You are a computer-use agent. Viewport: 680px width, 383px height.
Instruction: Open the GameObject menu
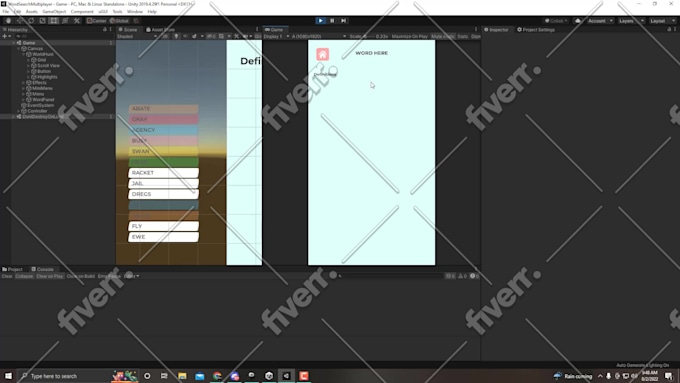tap(54, 12)
